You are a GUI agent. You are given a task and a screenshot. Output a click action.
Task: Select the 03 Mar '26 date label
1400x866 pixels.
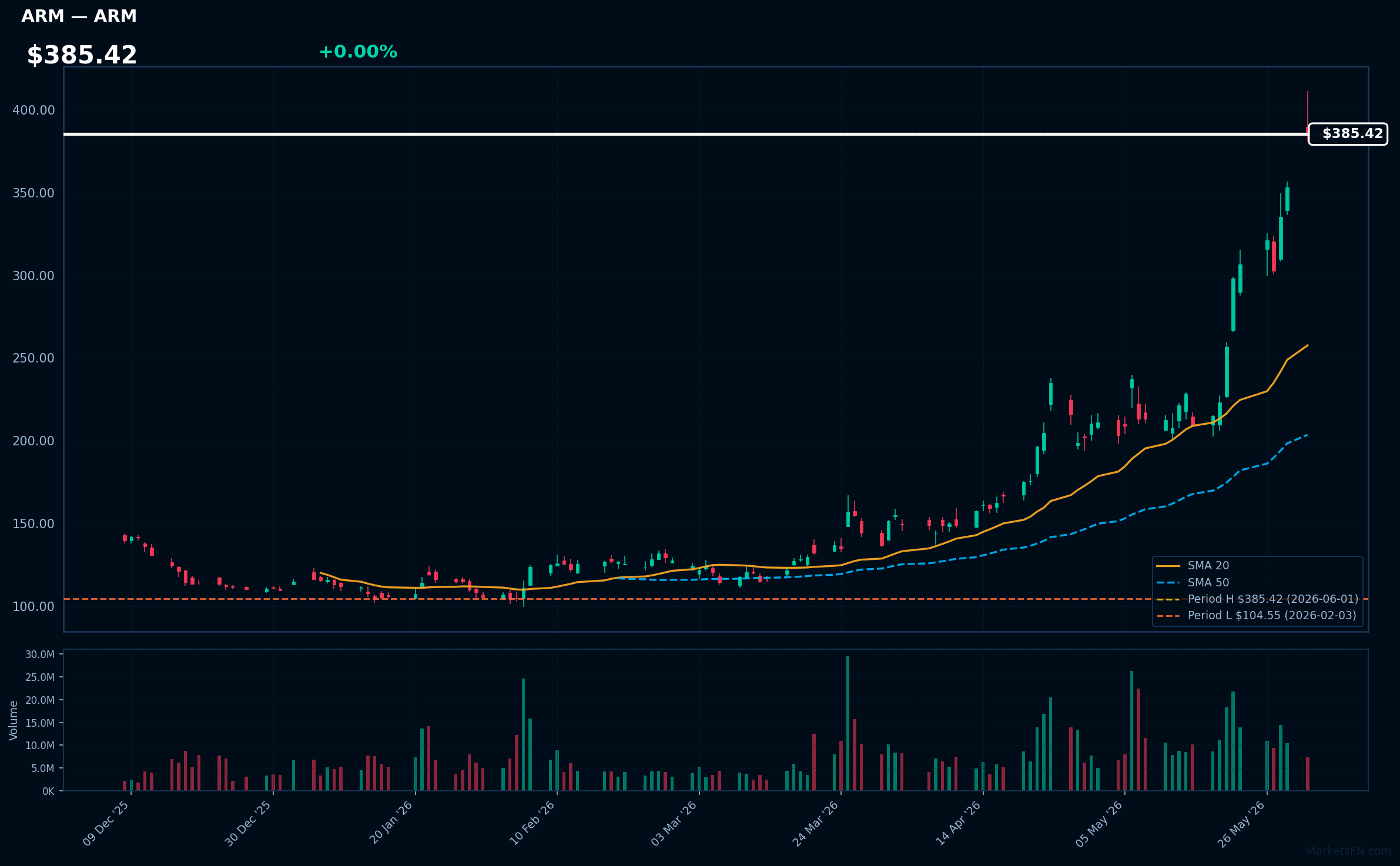pos(674,823)
